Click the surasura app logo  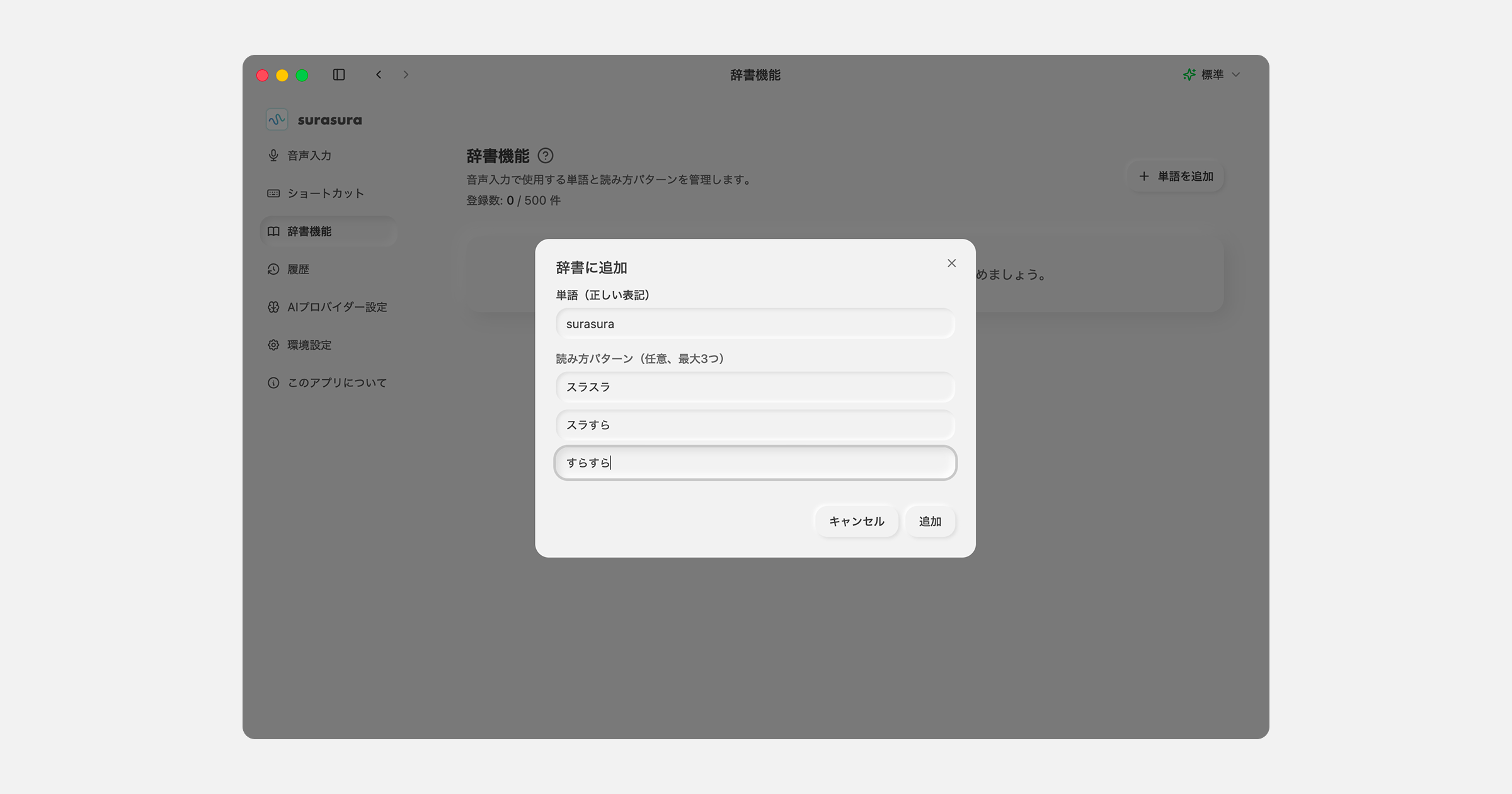tap(277, 119)
